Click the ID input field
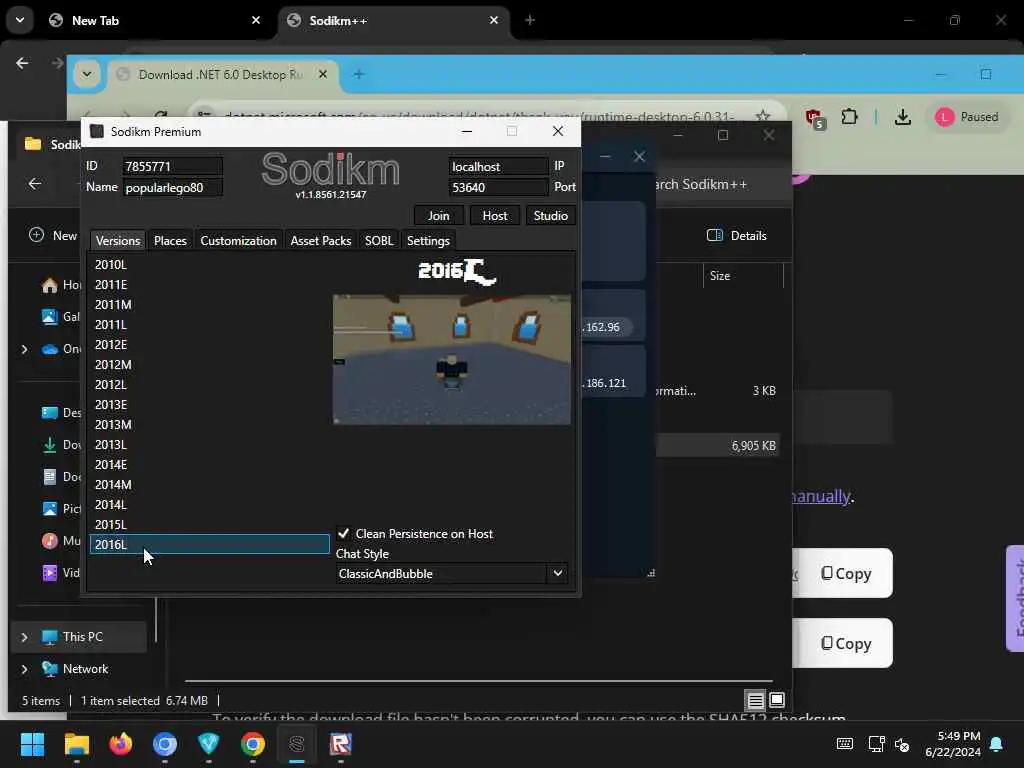The width and height of the screenshot is (1024, 768). (x=172, y=167)
